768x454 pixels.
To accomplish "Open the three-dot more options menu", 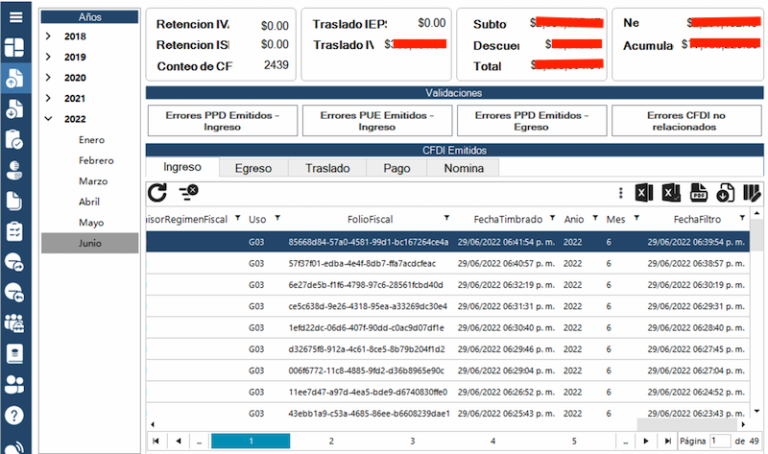I will pos(621,193).
